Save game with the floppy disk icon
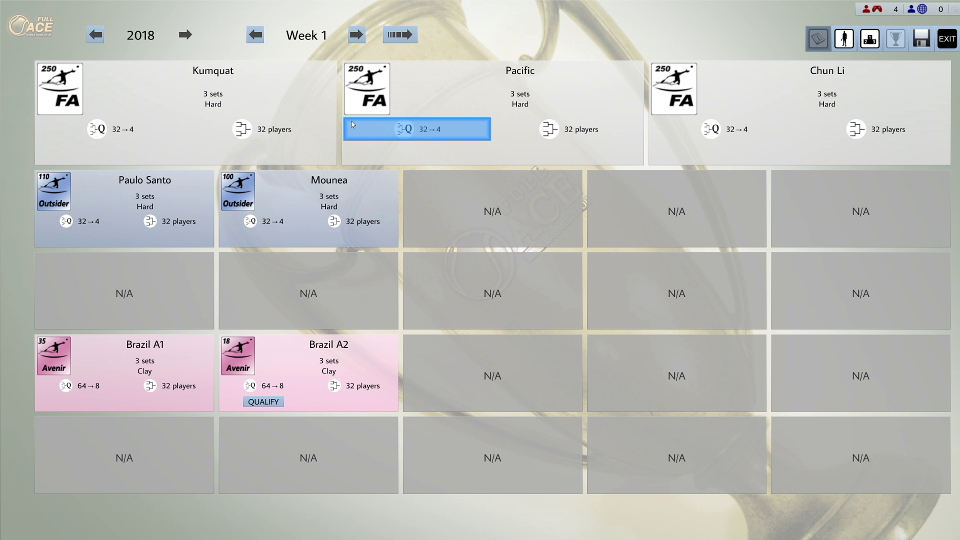This screenshot has height=540, width=960. pos(921,38)
